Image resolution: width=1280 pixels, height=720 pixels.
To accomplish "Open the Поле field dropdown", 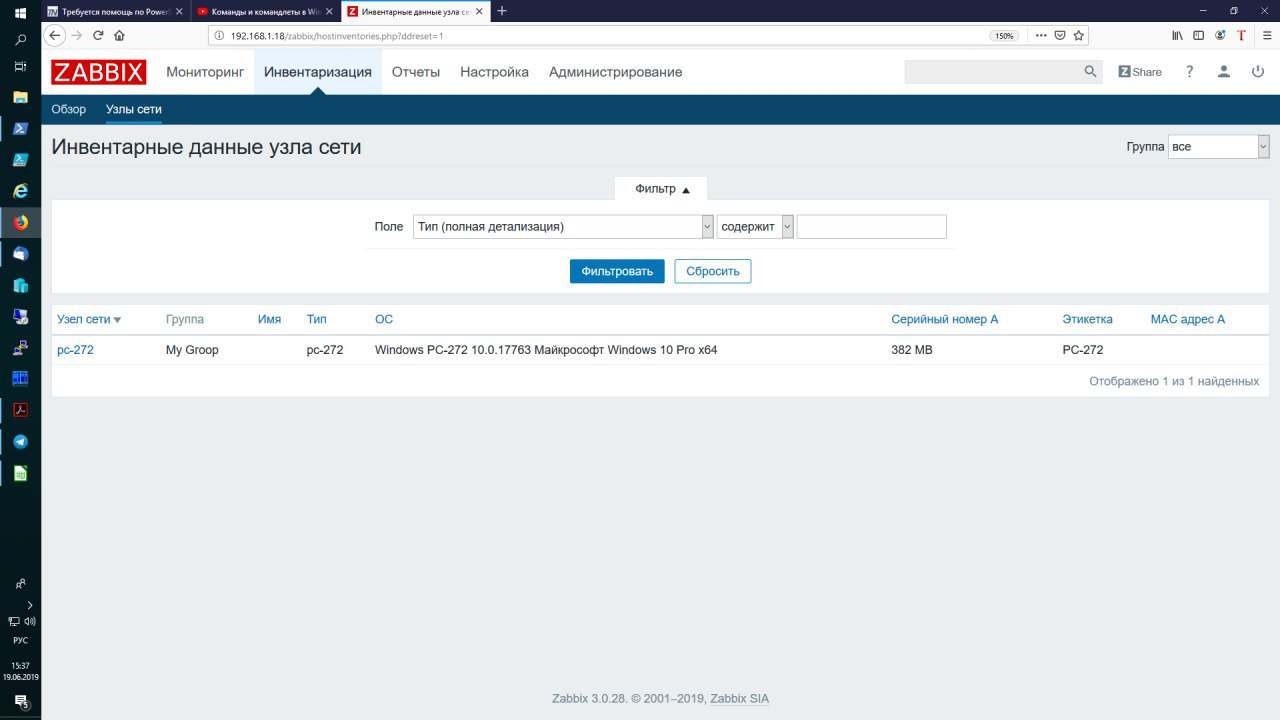I will pyautogui.click(x=563, y=227).
